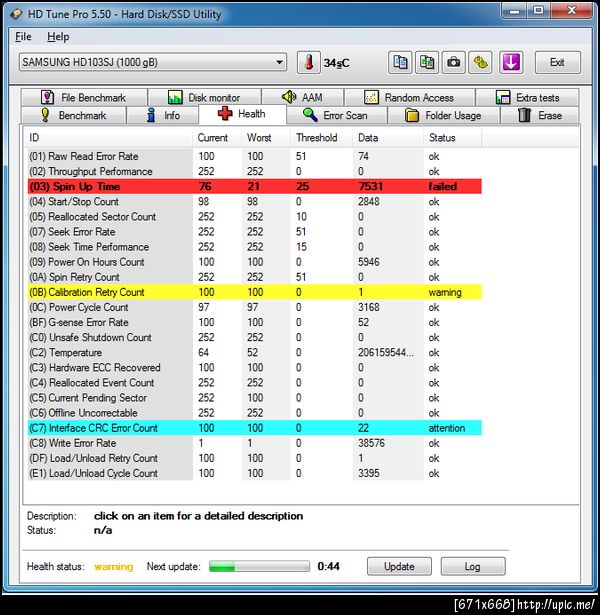Click the 34°C temperature reading
Screen dimensions: 600x615
point(336,63)
